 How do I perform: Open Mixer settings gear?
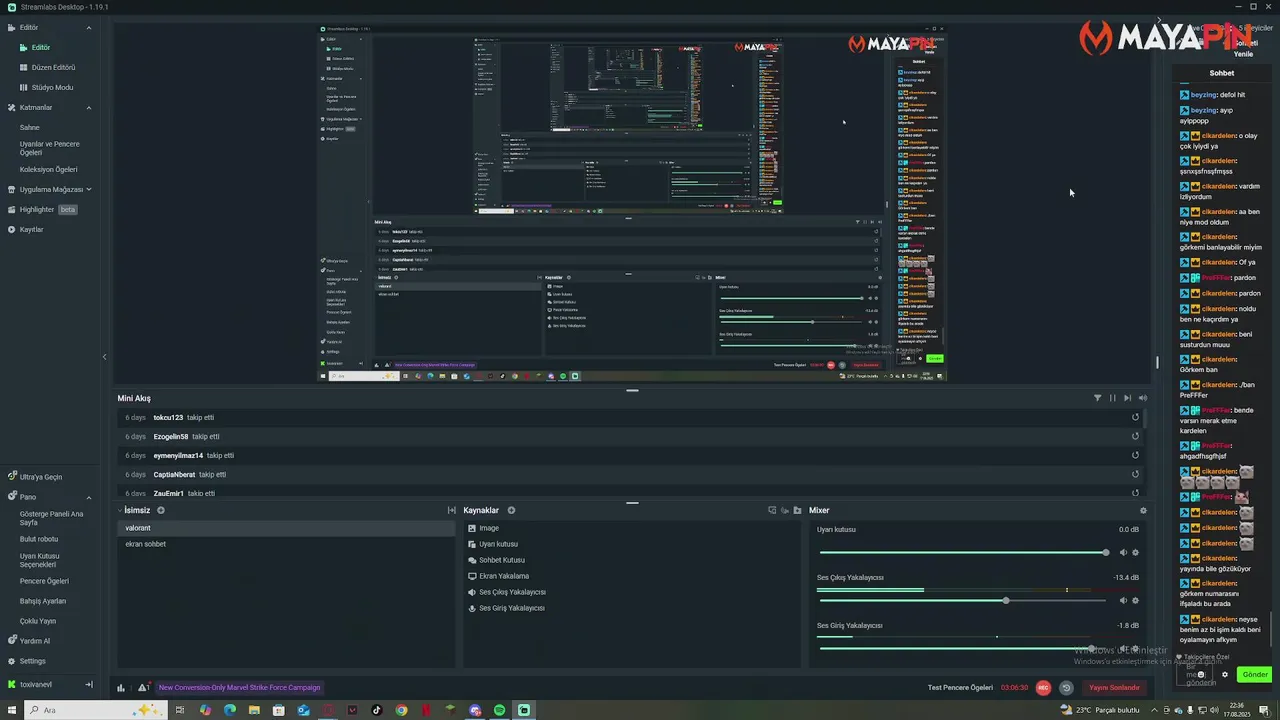(1143, 510)
